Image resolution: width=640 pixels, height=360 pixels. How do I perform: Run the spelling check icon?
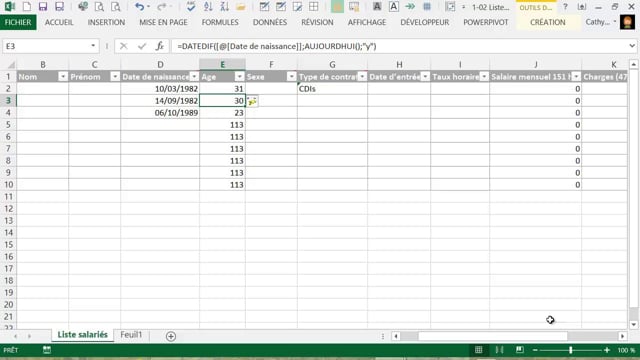click(x=191, y=7)
